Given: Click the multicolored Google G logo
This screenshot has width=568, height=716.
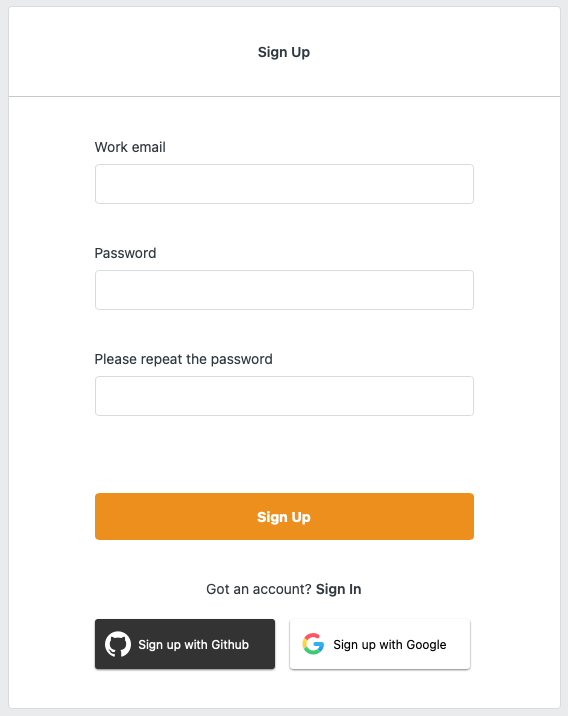Looking at the screenshot, I should click(x=313, y=644).
